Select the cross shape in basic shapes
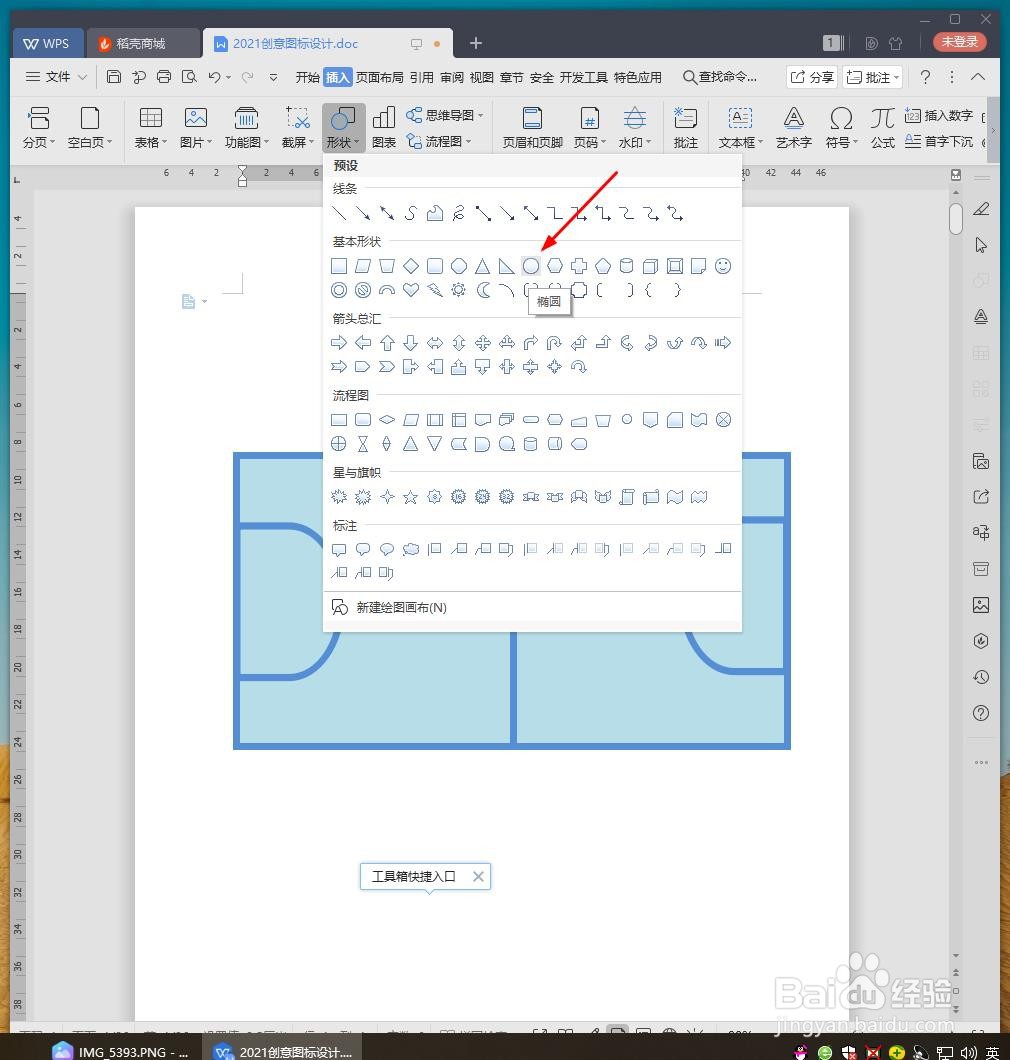This screenshot has width=1010, height=1060. 579,266
